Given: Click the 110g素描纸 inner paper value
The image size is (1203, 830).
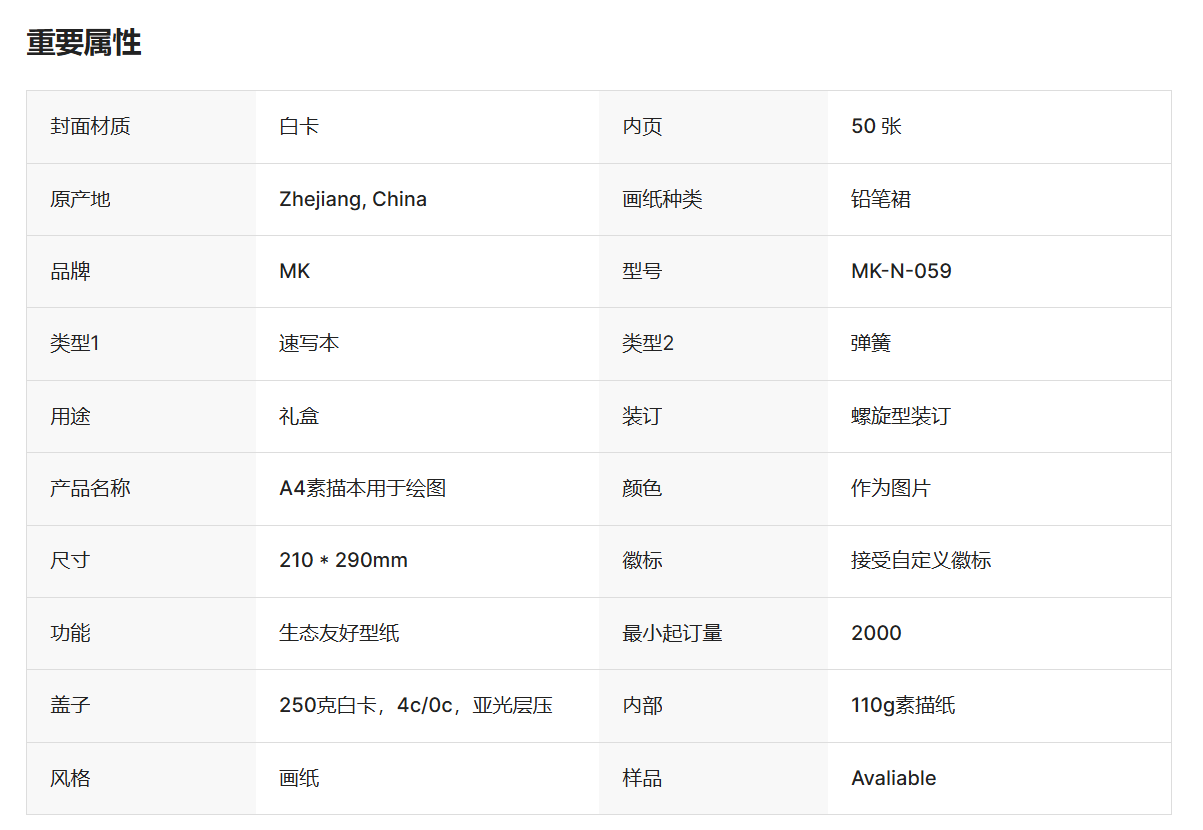Looking at the screenshot, I should tap(903, 705).
